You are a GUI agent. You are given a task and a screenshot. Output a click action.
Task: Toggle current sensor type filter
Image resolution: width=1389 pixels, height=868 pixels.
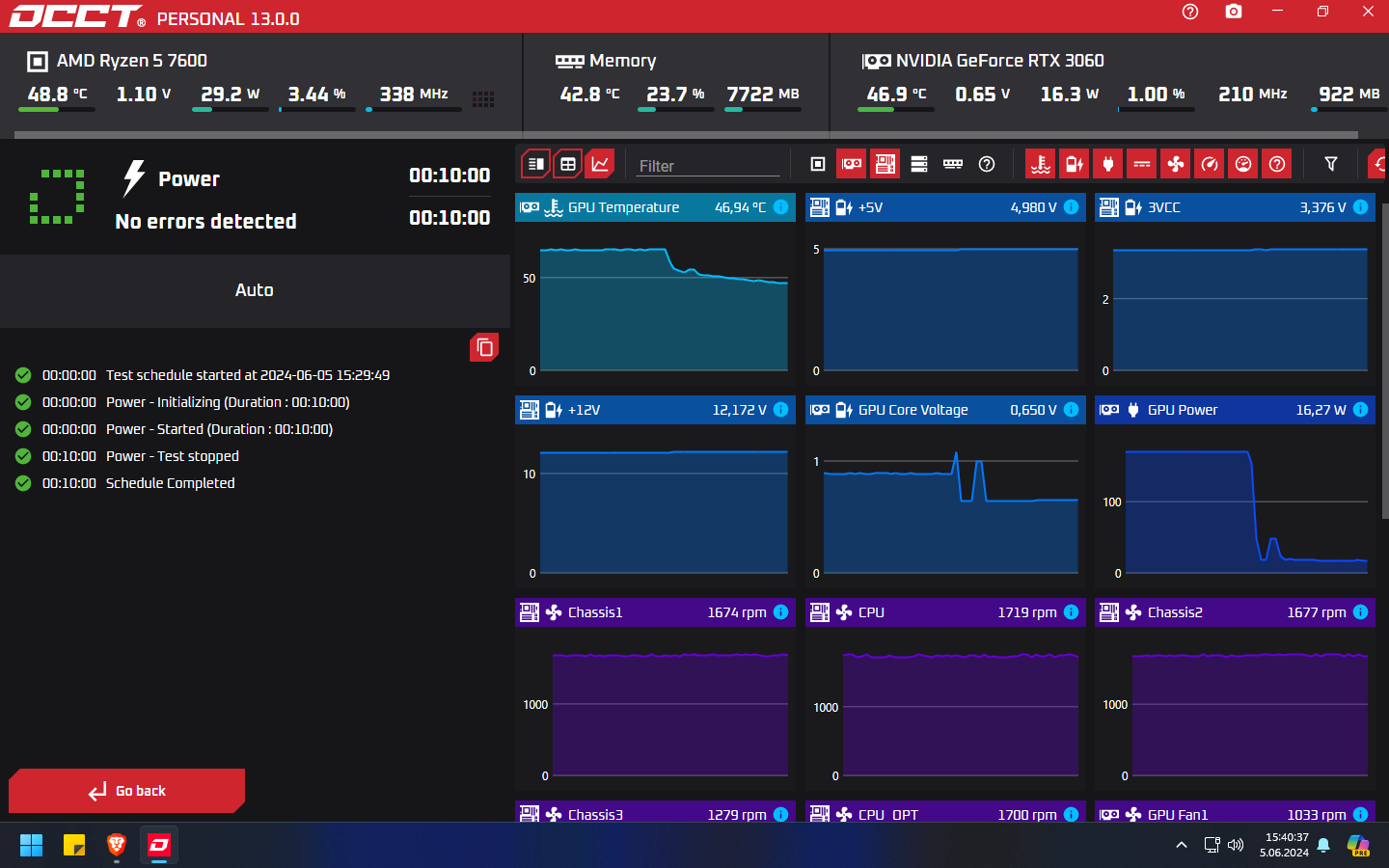[1142, 164]
